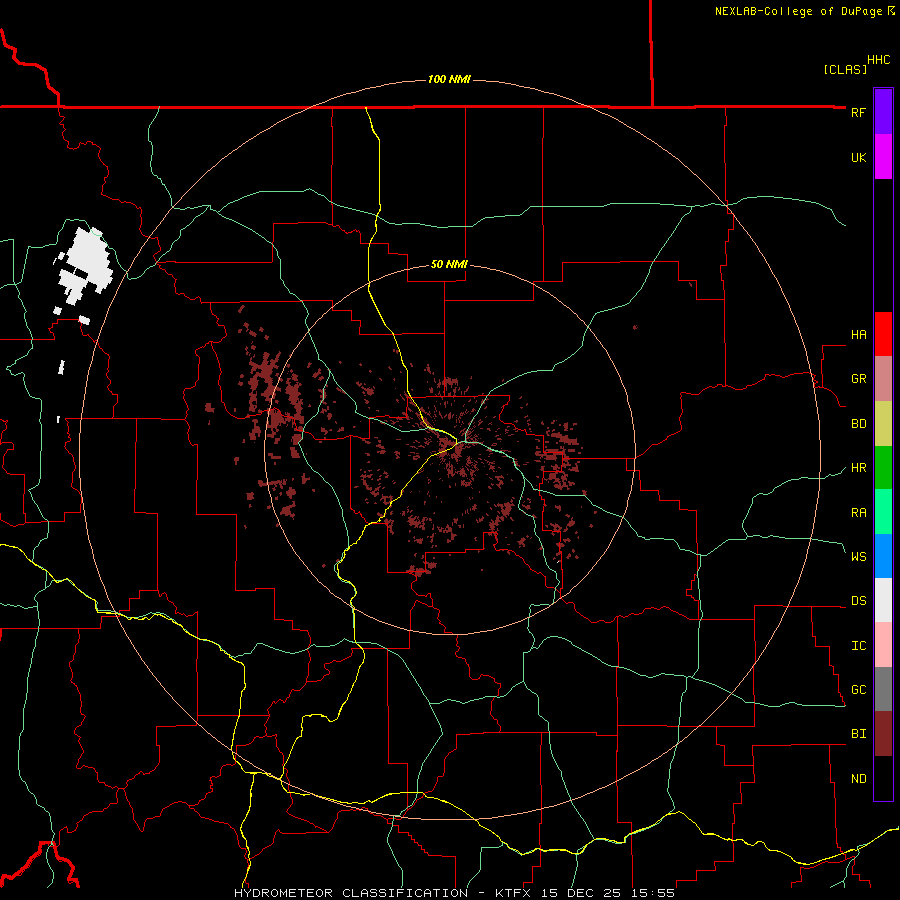Click the BI legend label
Viewport: 900px width, 900px height.
858,734
